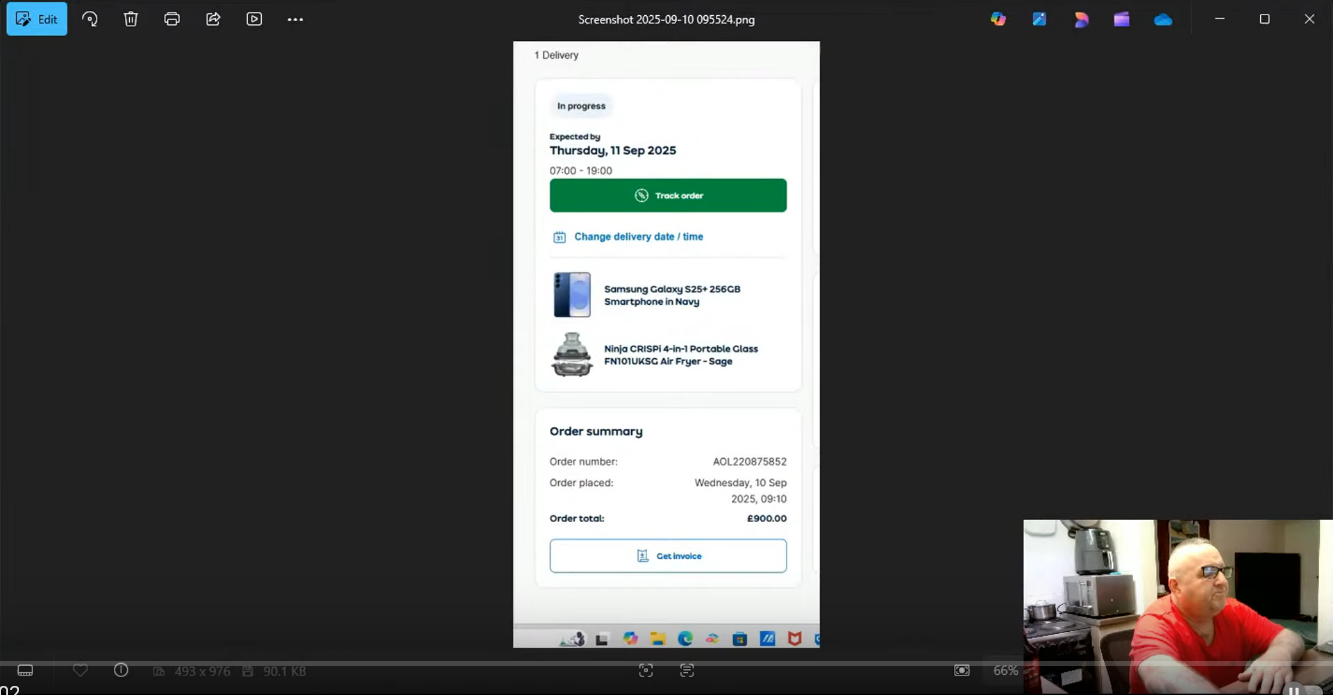Minimize the Photos window
This screenshot has height=695, width=1333.
pyautogui.click(x=1219, y=19)
